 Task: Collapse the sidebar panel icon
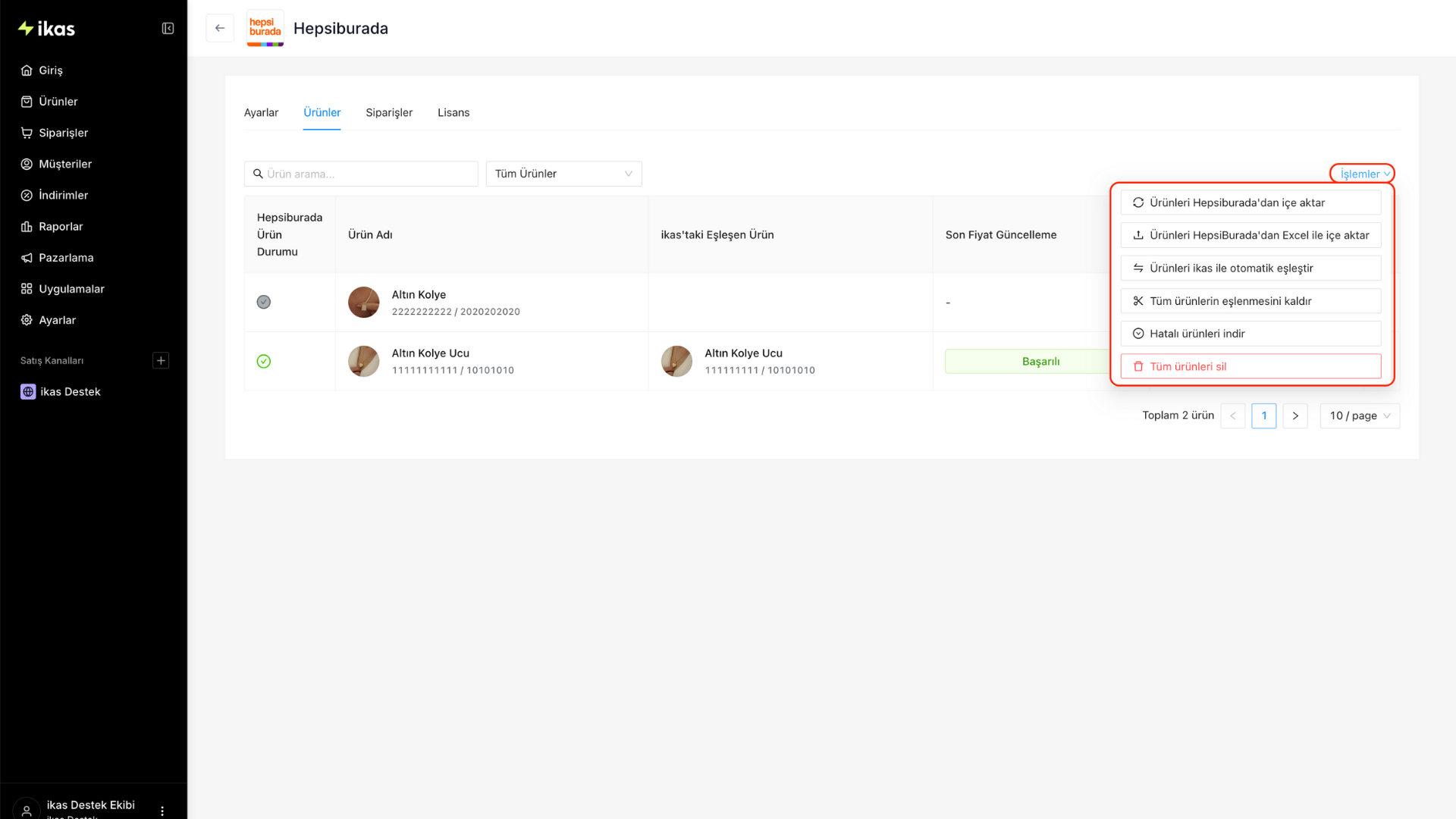tap(168, 29)
